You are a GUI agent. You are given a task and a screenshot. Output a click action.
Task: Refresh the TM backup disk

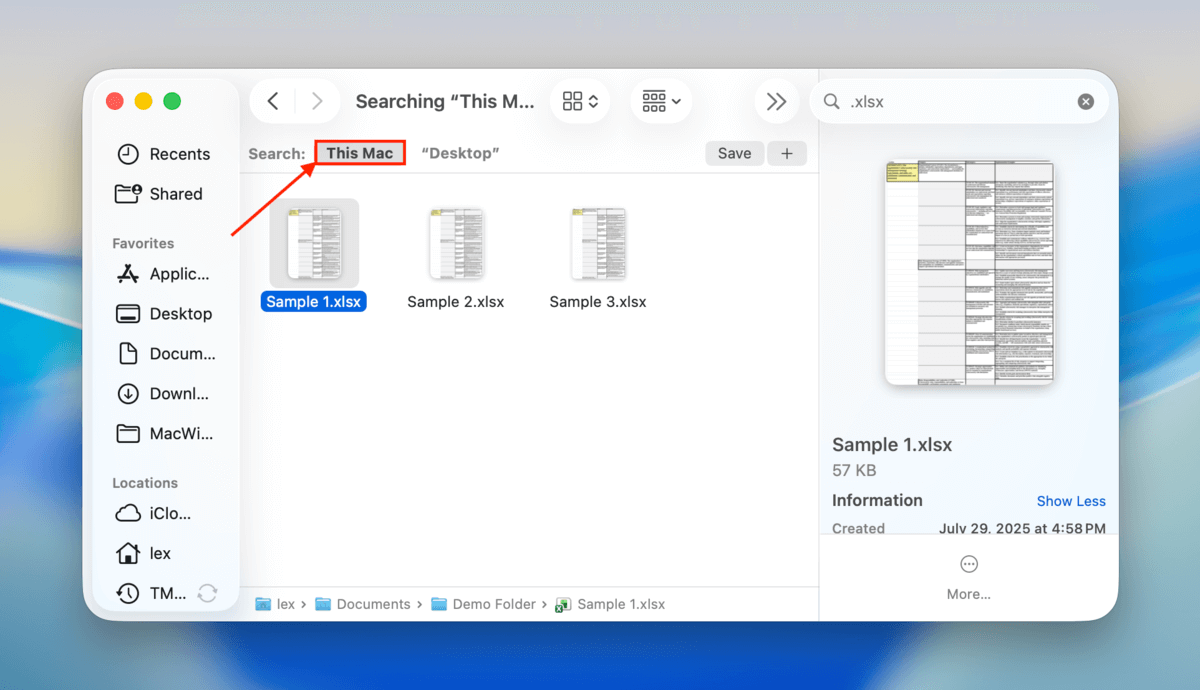[207, 592]
